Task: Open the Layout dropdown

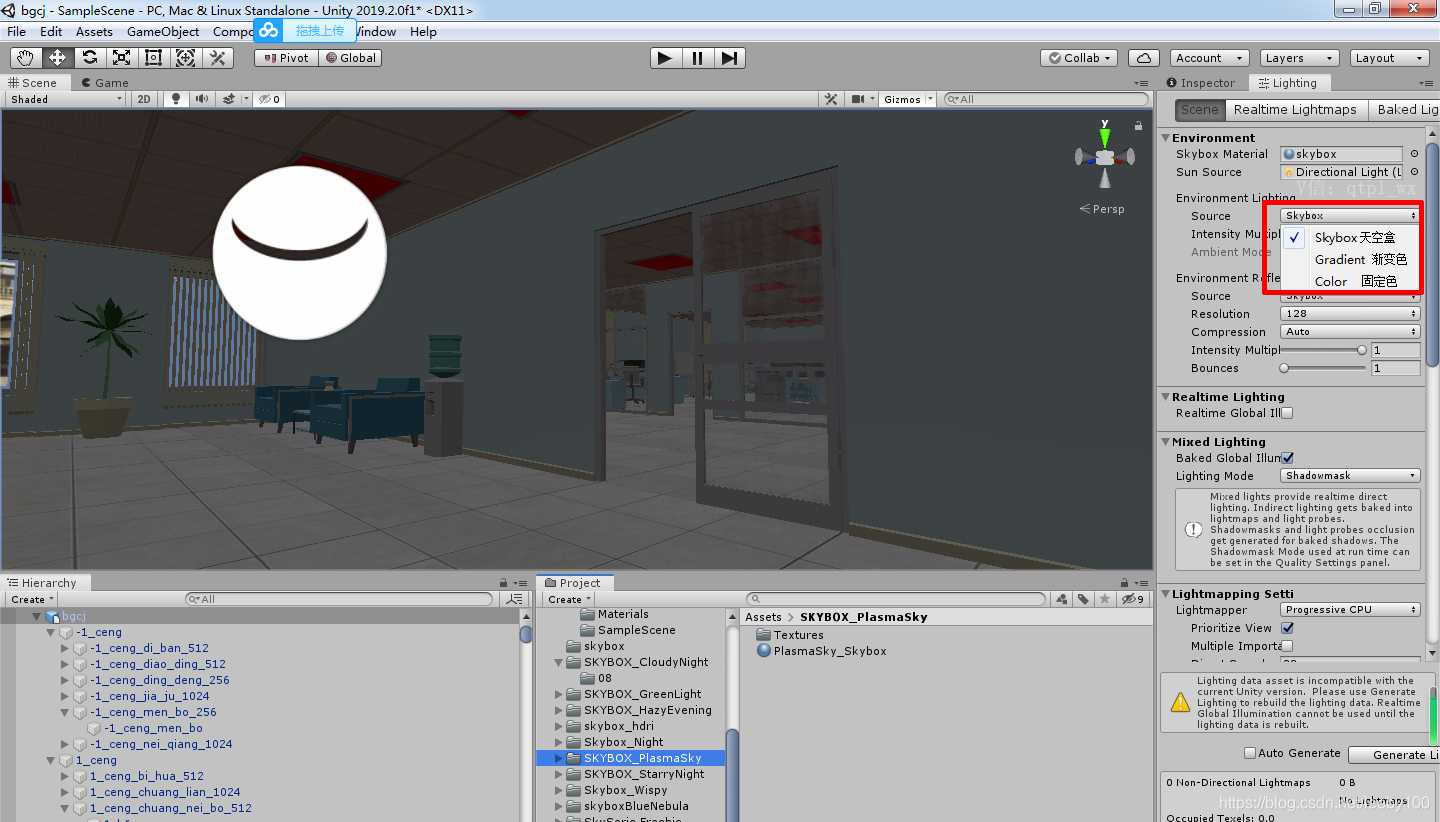Action: pos(1389,58)
